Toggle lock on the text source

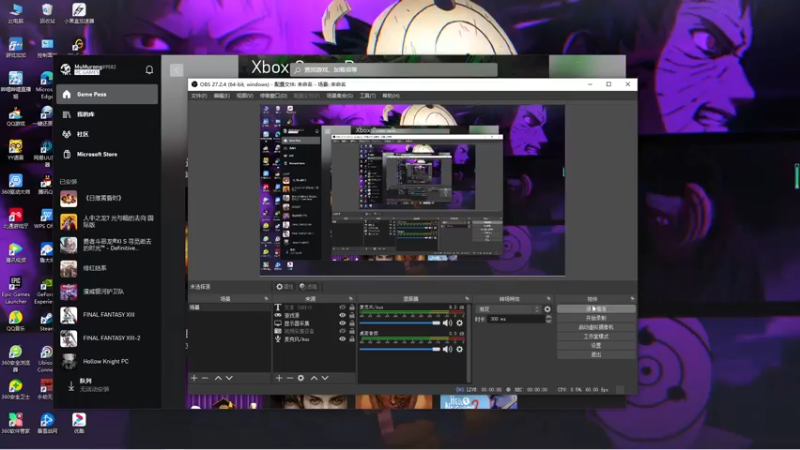(x=352, y=308)
